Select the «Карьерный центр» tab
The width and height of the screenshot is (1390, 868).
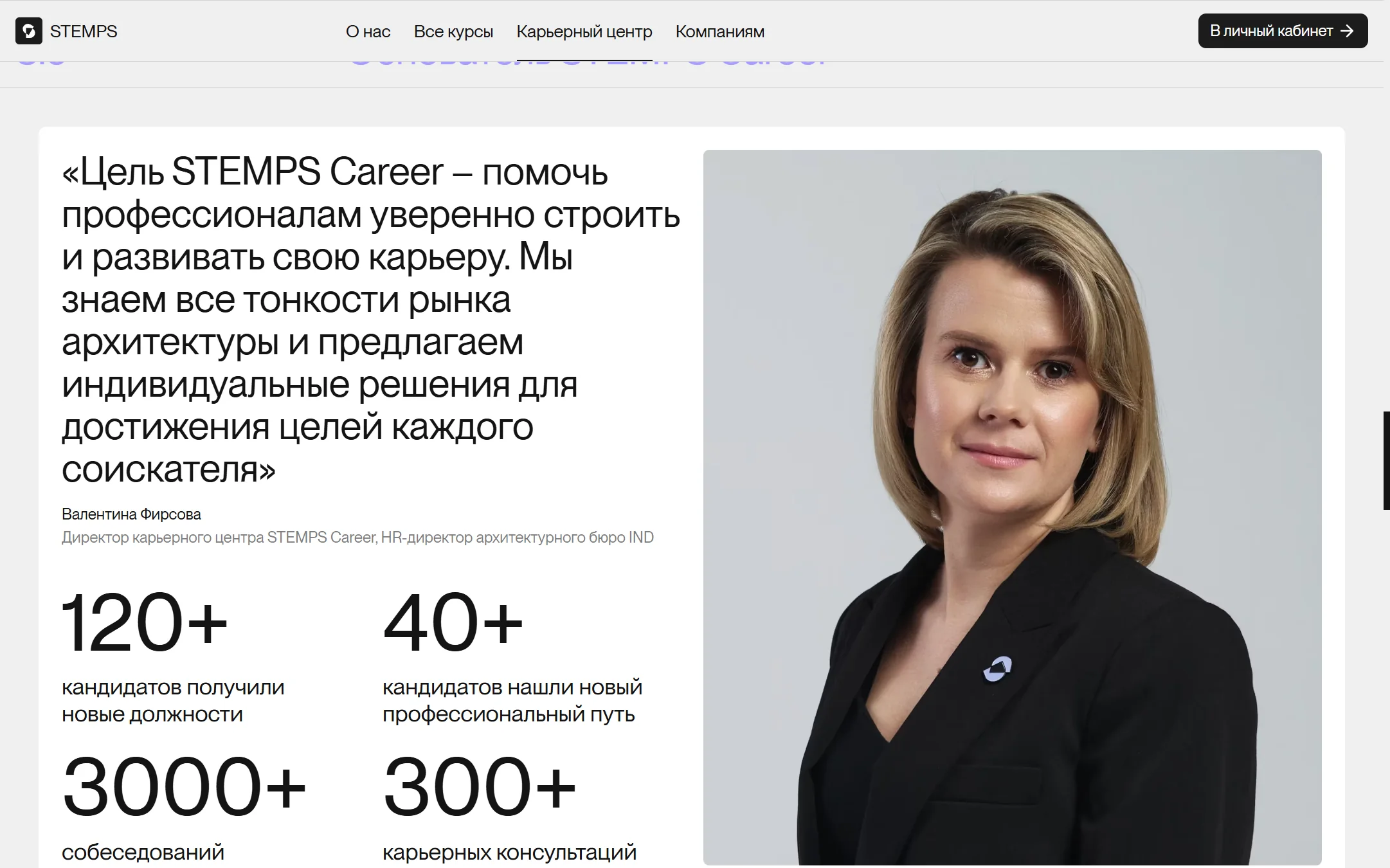584,32
